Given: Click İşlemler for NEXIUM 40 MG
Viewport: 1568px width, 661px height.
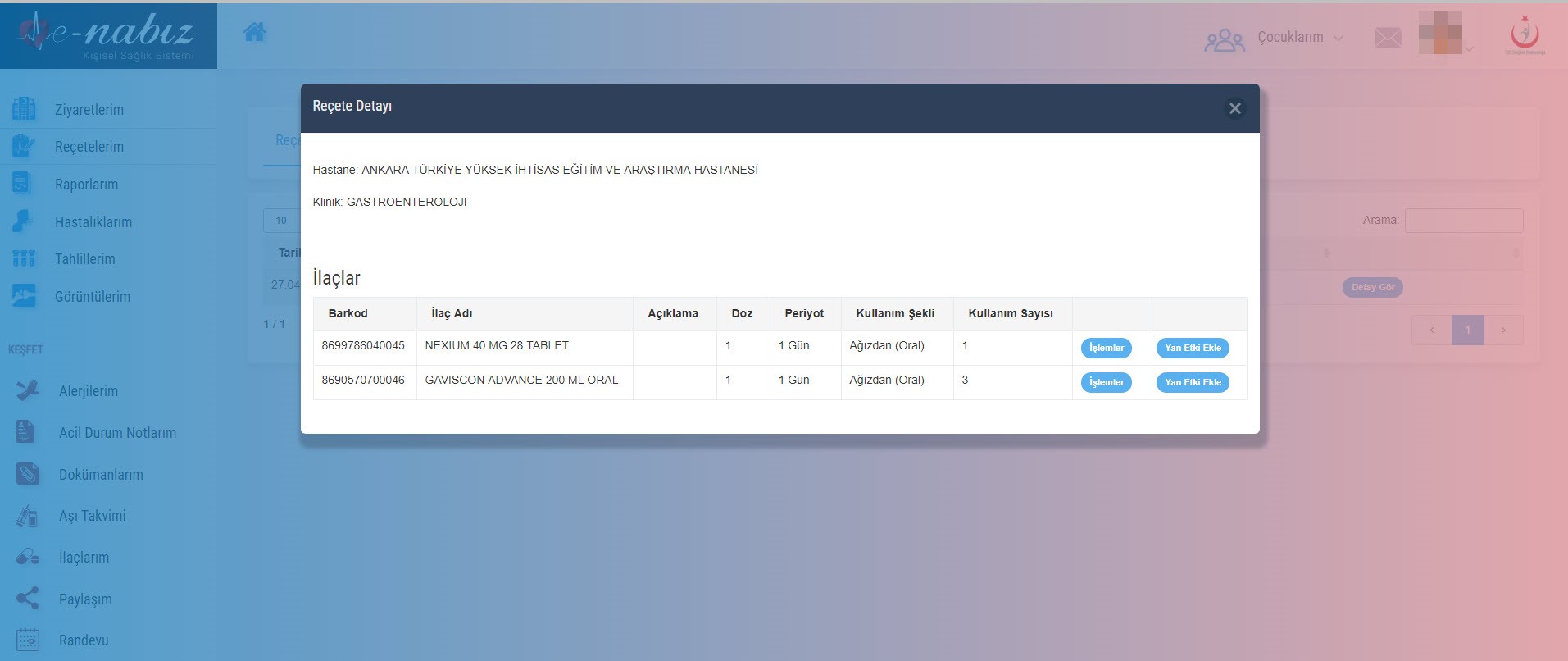Looking at the screenshot, I should coord(1106,348).
